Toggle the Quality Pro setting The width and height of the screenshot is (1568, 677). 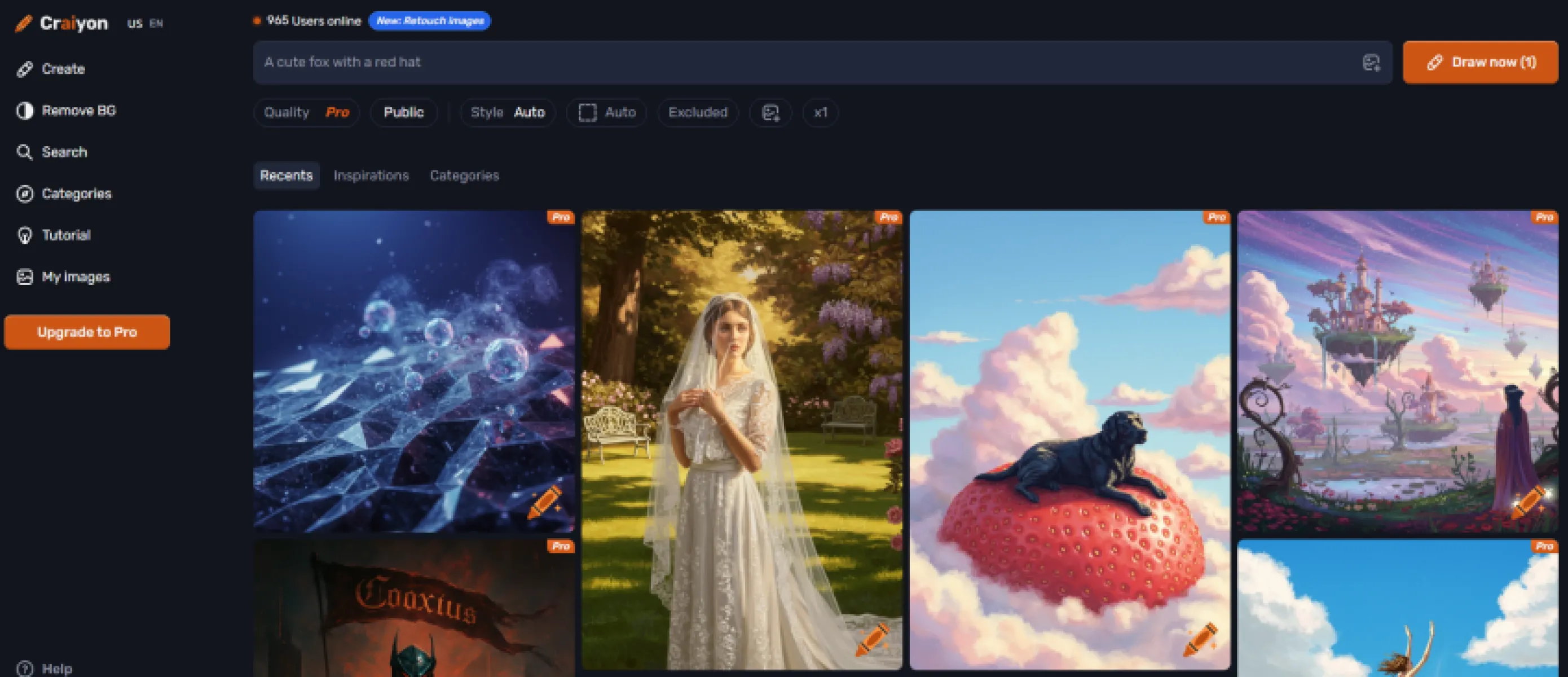click(x=306, y=113)
